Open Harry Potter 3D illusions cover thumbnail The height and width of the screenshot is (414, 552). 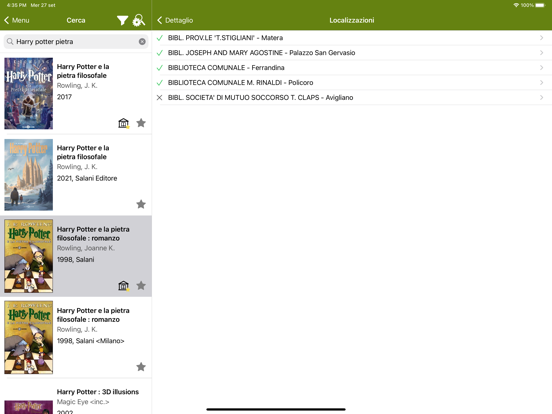tap(29, 407)
